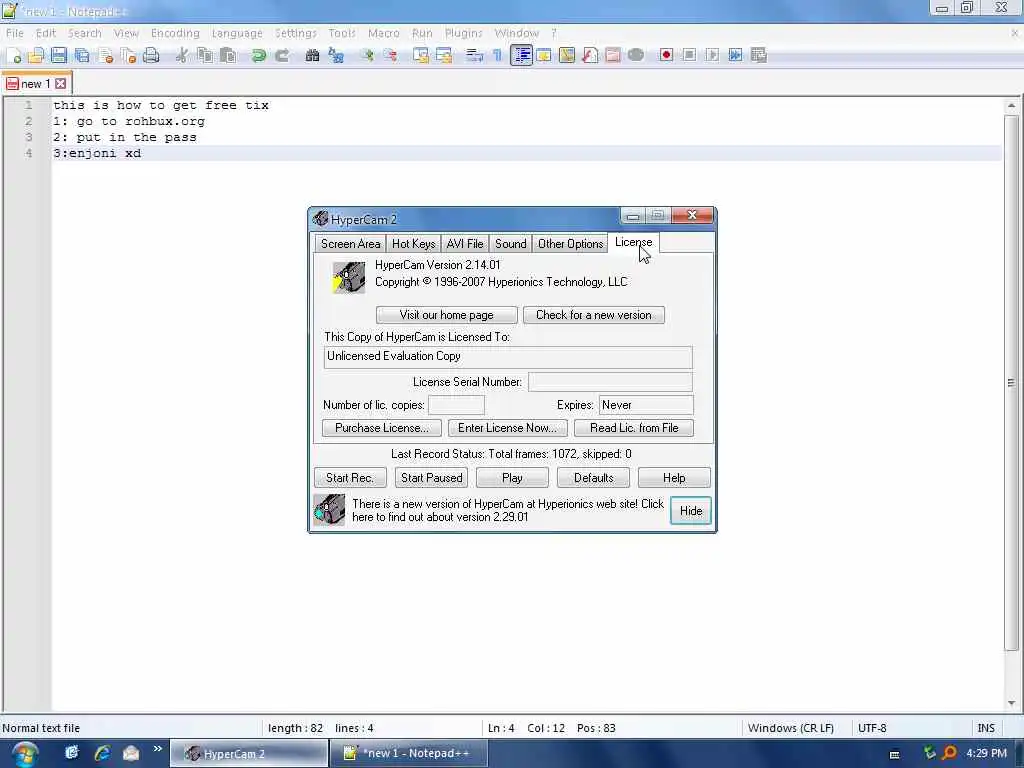Click the Defaults button
Screen dimensions: 1024x768
point(594,477)
